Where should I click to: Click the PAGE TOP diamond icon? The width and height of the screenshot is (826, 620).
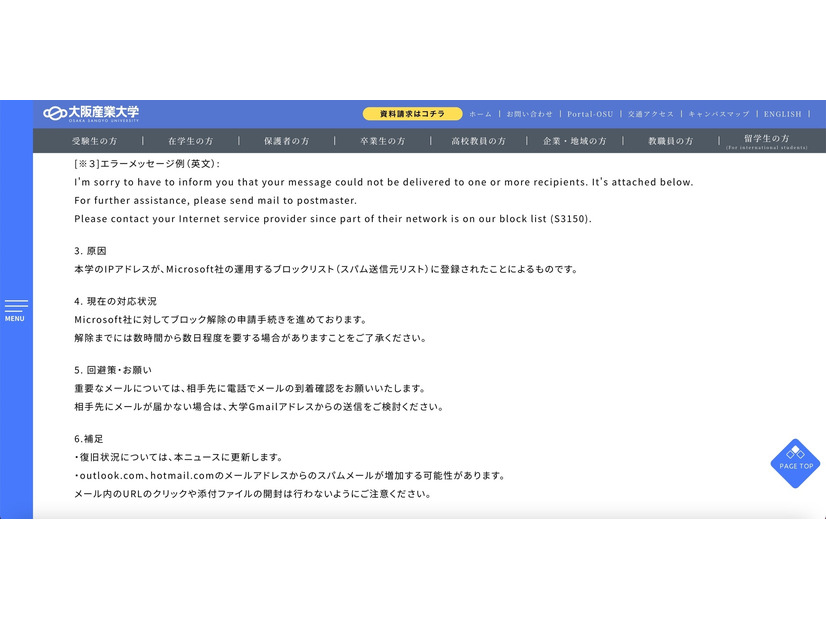coord(794,462)
